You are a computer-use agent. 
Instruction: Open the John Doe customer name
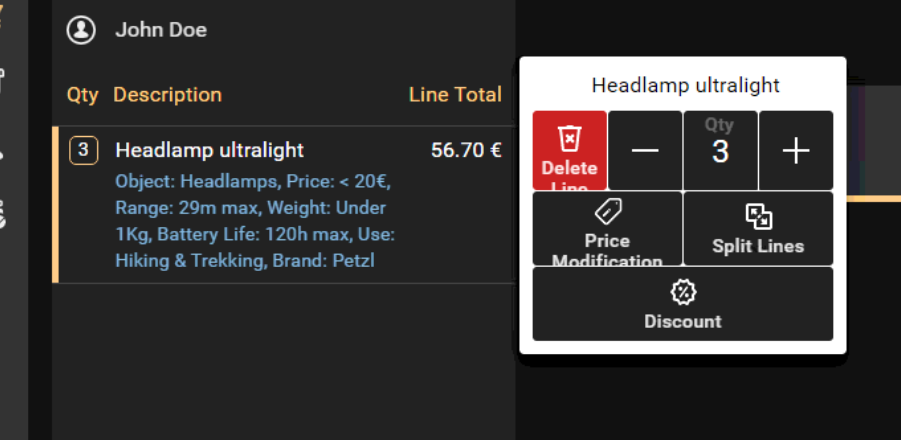click(x=161, y=30)
